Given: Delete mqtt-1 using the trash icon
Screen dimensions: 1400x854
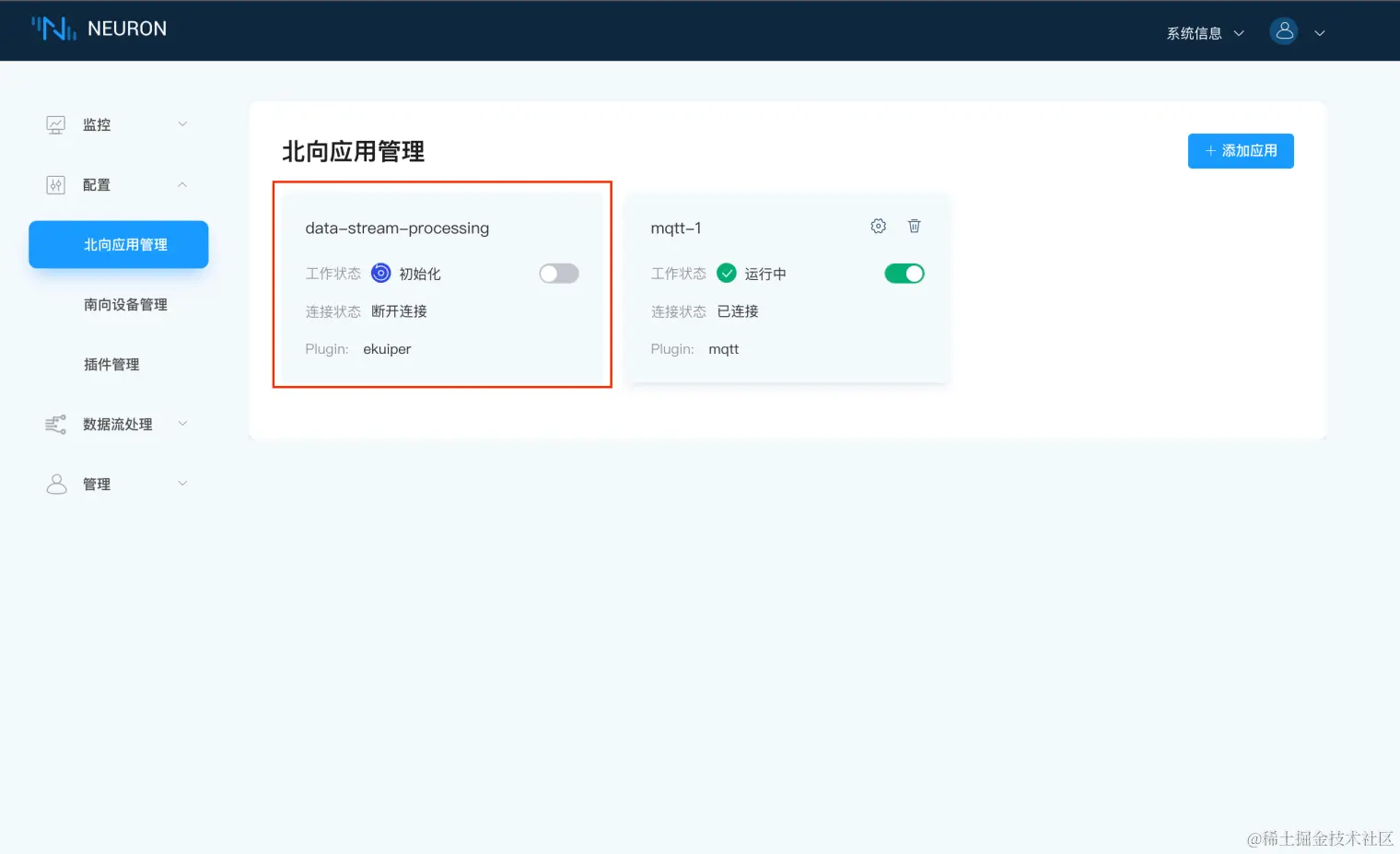Looking at the screenshot, I should pos(914,225).
